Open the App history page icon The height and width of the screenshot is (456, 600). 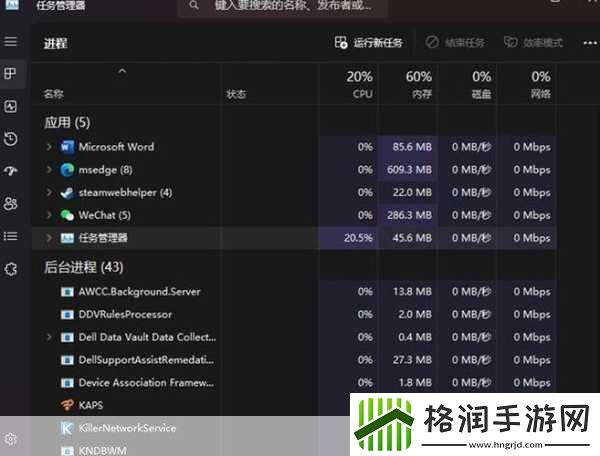point(11,139)
